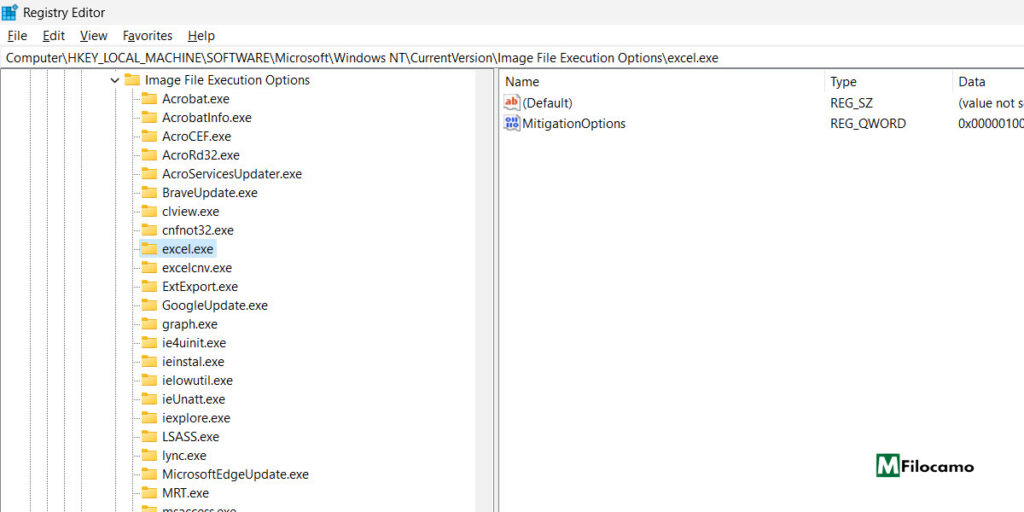The image size is (1024, 512).
Task: Select the highlighted excel.exe key label
Action: (x=187, y=249)
